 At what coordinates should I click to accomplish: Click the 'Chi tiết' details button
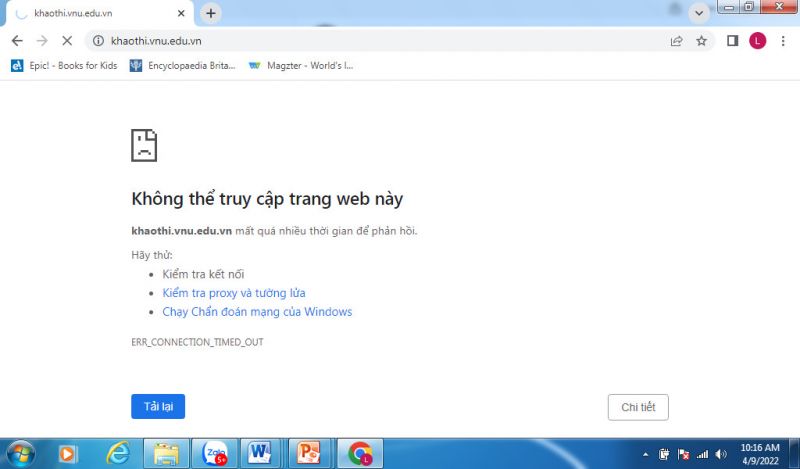click(x=638, y=407)
